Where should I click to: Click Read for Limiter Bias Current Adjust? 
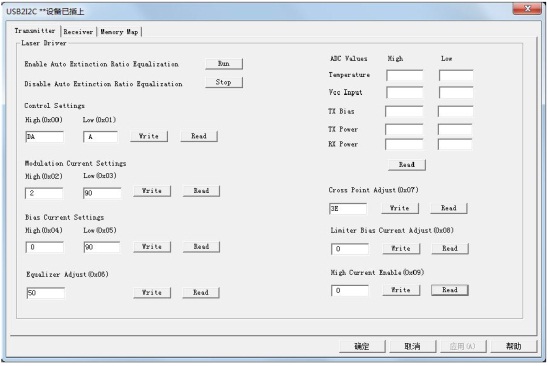pos(450,249)
